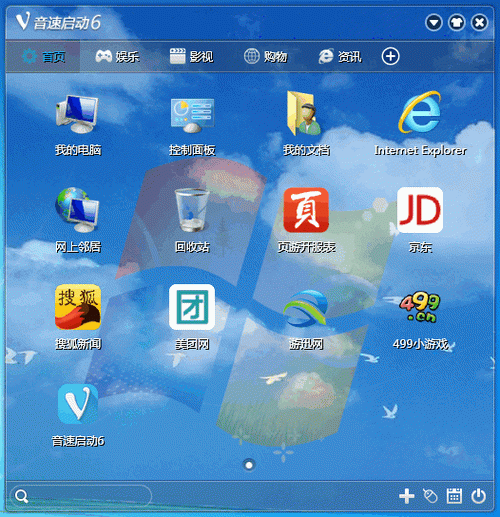This screenshot has height=517, width=500.
Task: Open the 我的电脑 shortcut icon
Action: pyautogui.click(x=78, y=114)
